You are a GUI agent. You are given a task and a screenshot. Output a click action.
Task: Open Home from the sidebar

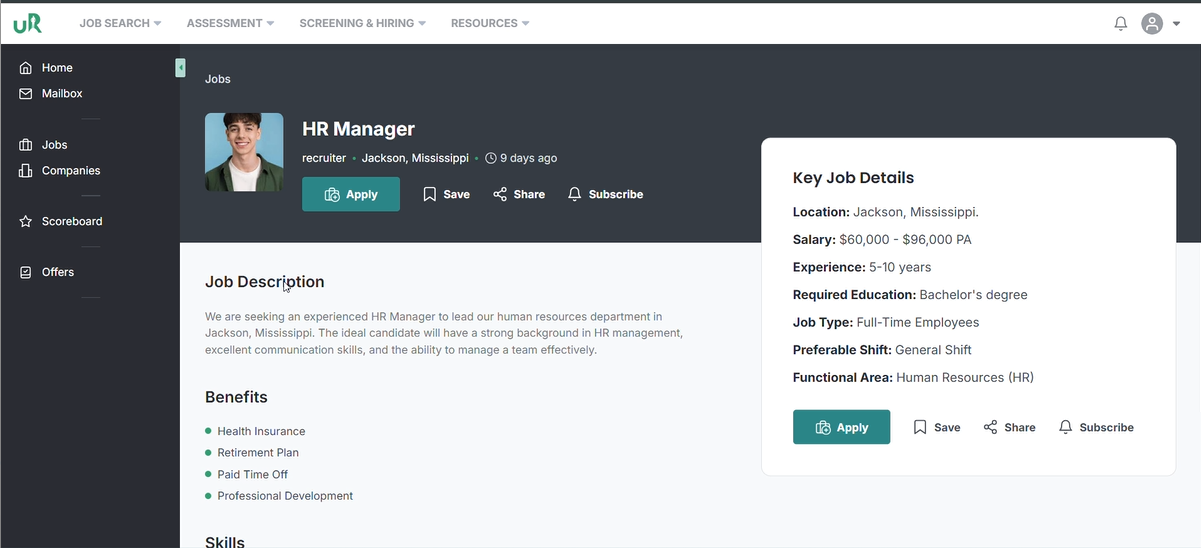(x=57, y=68)
